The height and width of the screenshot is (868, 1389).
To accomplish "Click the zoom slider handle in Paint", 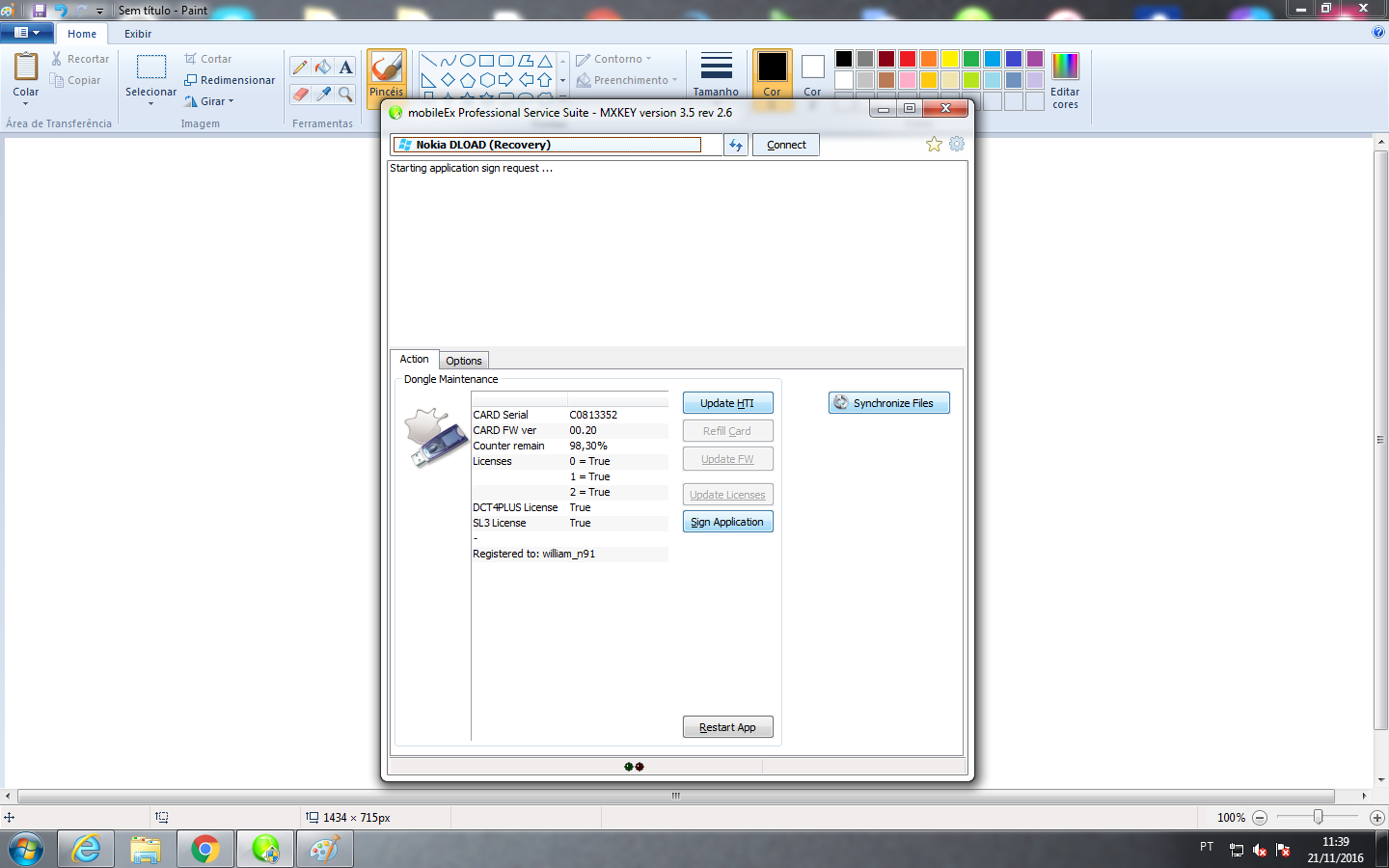I will (1318, 817).
